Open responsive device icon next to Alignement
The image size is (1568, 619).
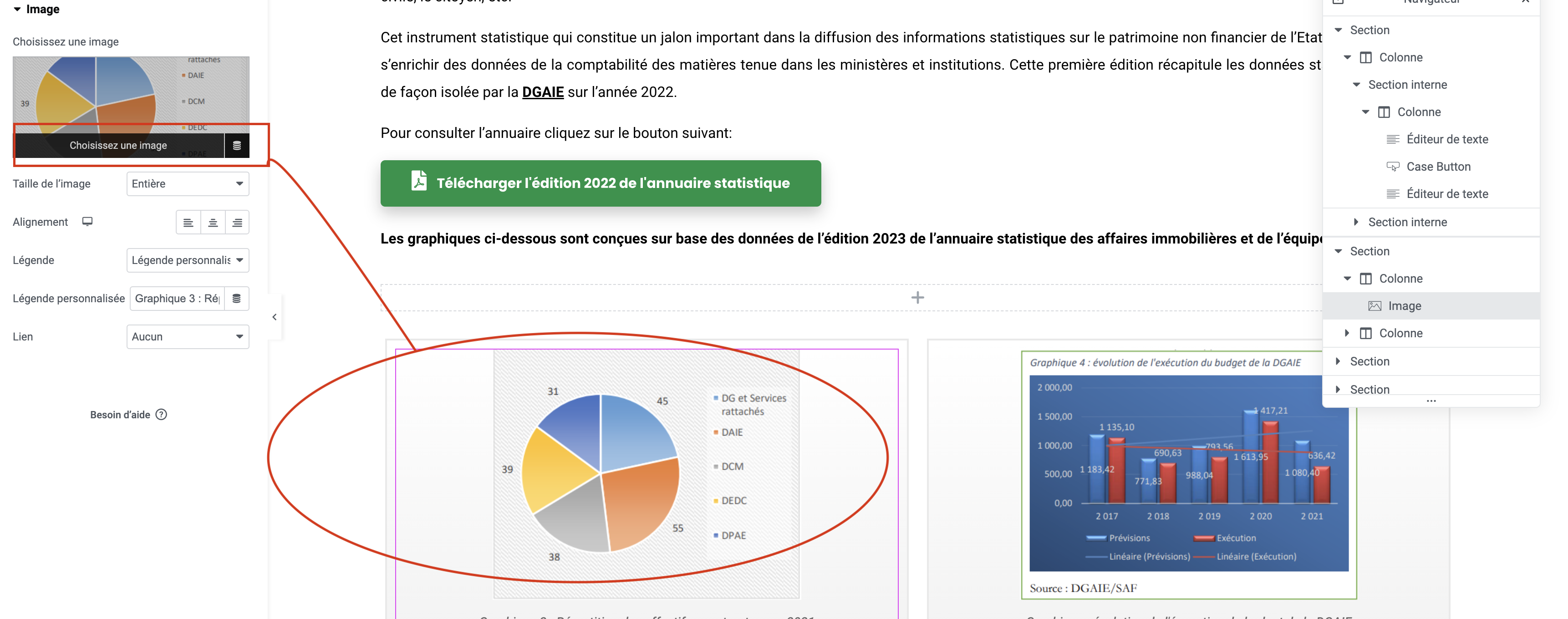click(x=87, y=222)
